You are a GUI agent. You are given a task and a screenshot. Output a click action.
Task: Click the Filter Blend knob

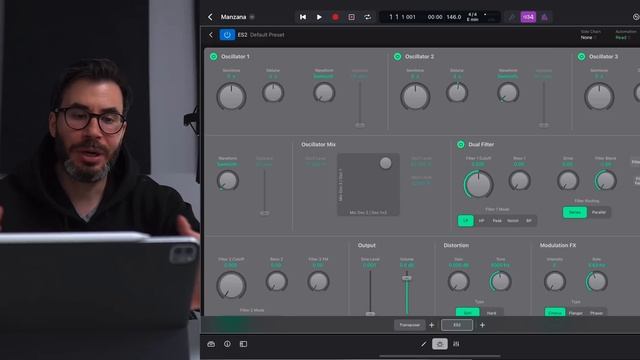[x=605, y=180]
